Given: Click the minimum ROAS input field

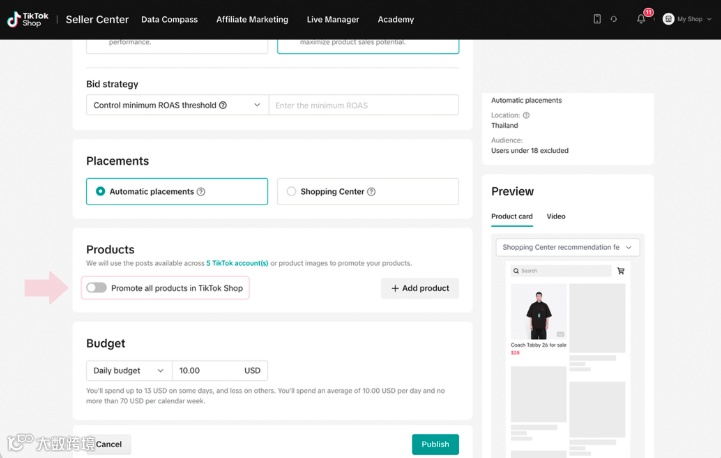Looking at the screenshot, I should pyautogui.click(x=363, y=105).
